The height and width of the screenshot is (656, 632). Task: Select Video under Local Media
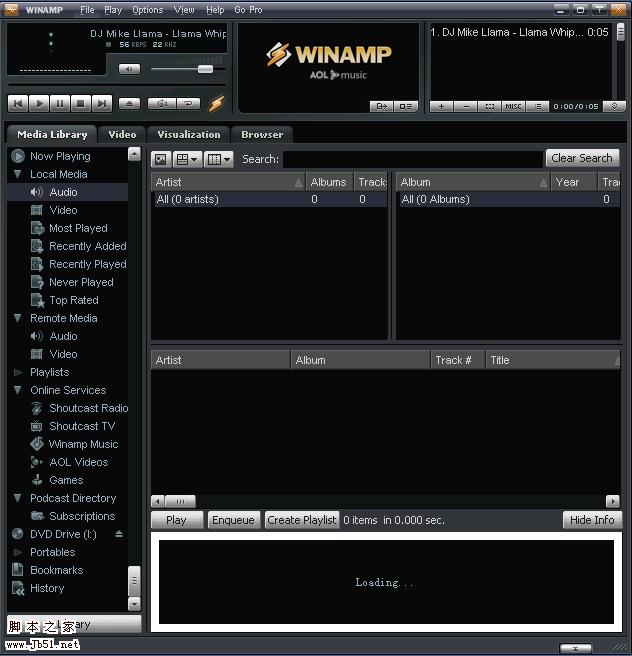(63, 210)
